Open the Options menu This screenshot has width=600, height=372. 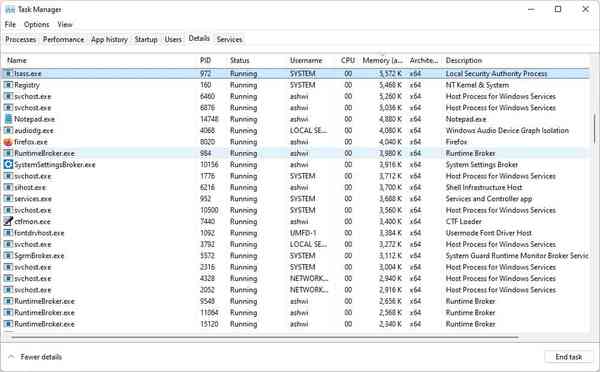click(37, 24)
